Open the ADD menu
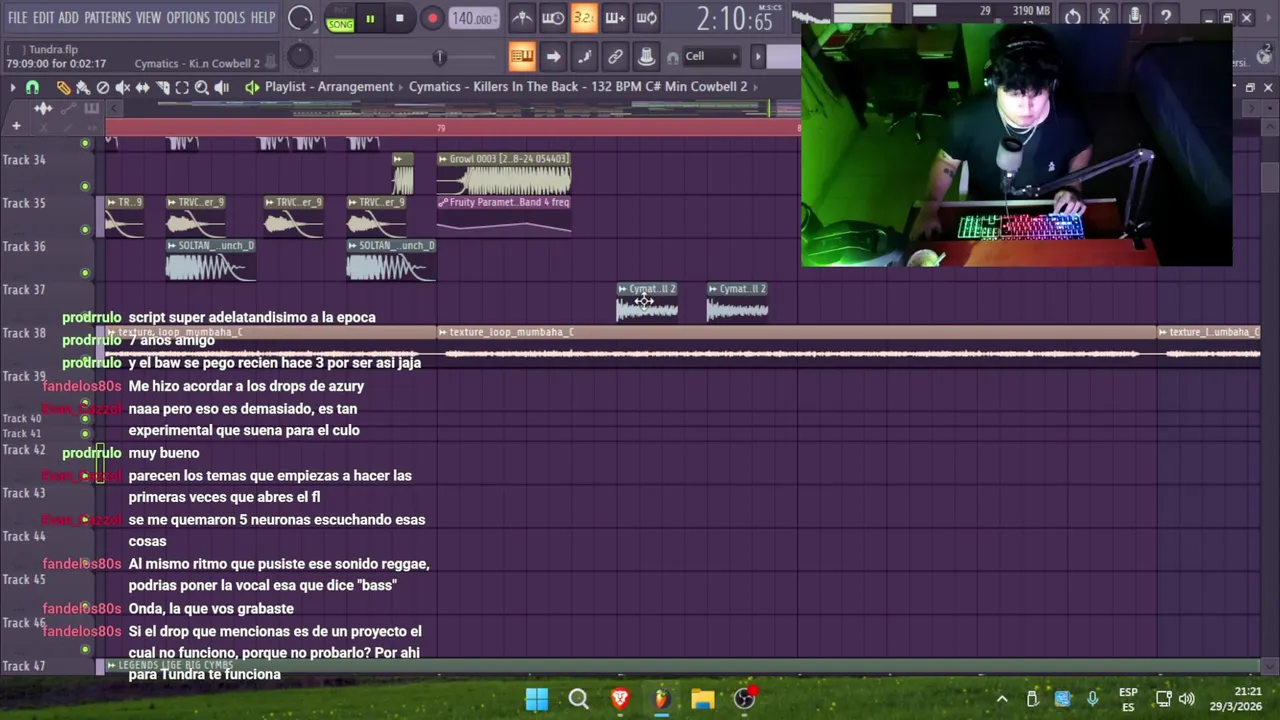Image resolution: width=1280 pixels, height=720 pixels. (68, 18)
